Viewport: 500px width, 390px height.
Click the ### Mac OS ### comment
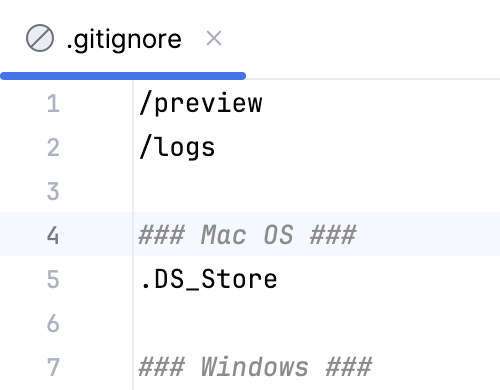pyautogui.click(x=247, y=235)
